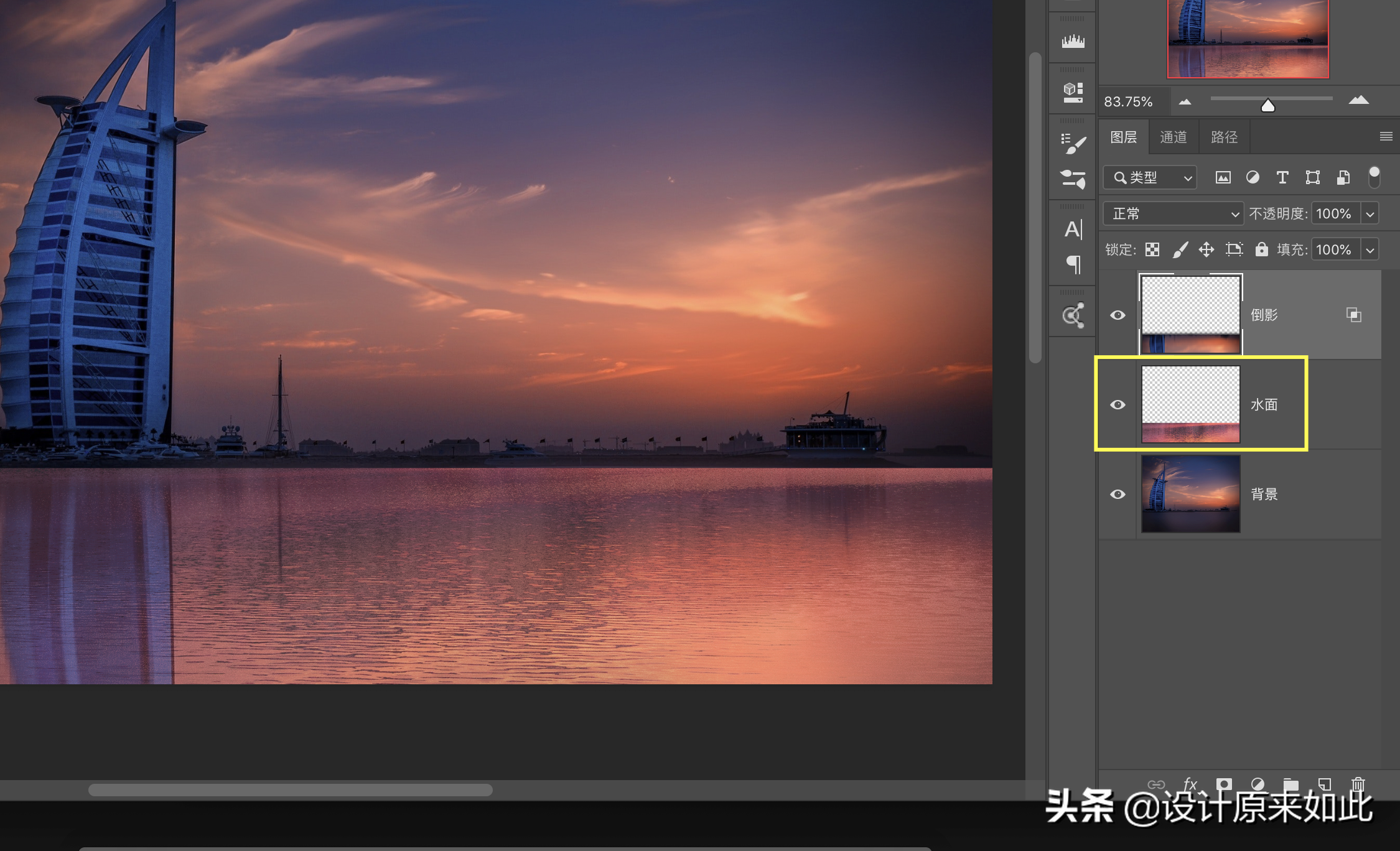Open the Paragraph panel icon
Viewport: 1400px width, 851px height.
click(x=1074, y=264)
